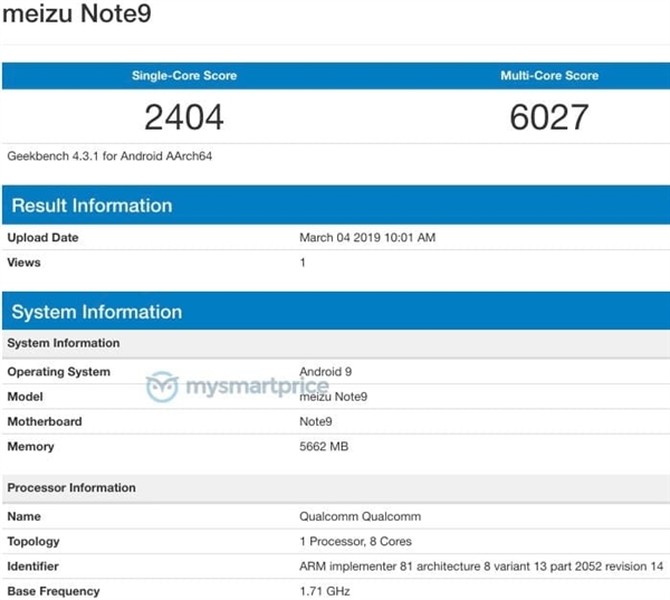Click the blue System Information section header
Image resolution: width=670 pixels, height=600 pixels.
[97, 312]
